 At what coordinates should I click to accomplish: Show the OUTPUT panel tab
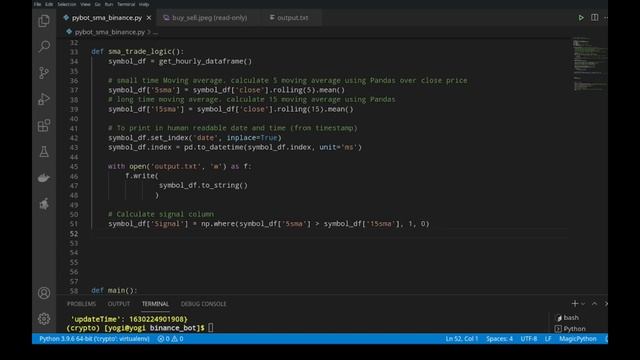(119, 304)
